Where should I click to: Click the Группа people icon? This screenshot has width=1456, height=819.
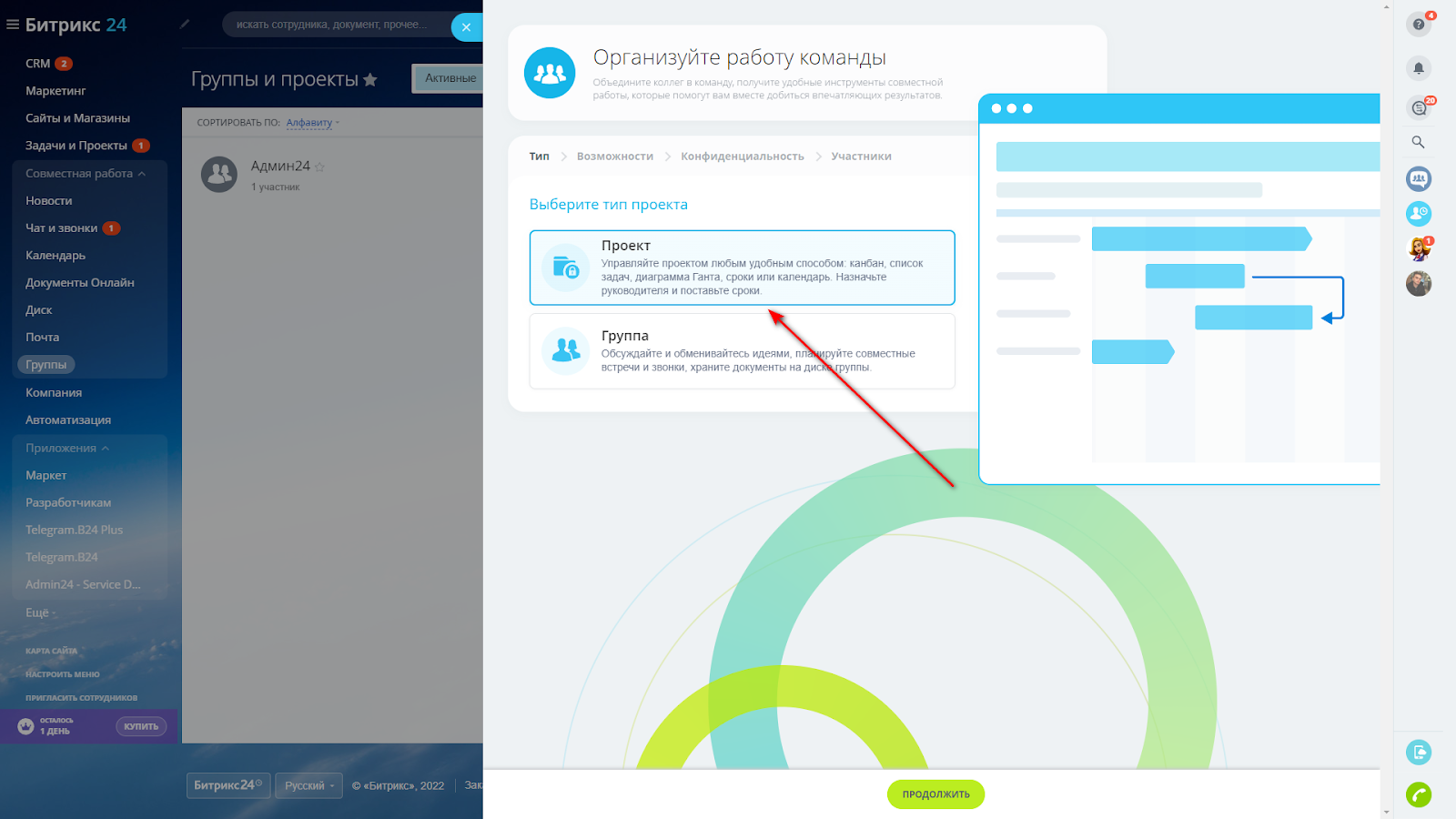click(x=566, y=350)
